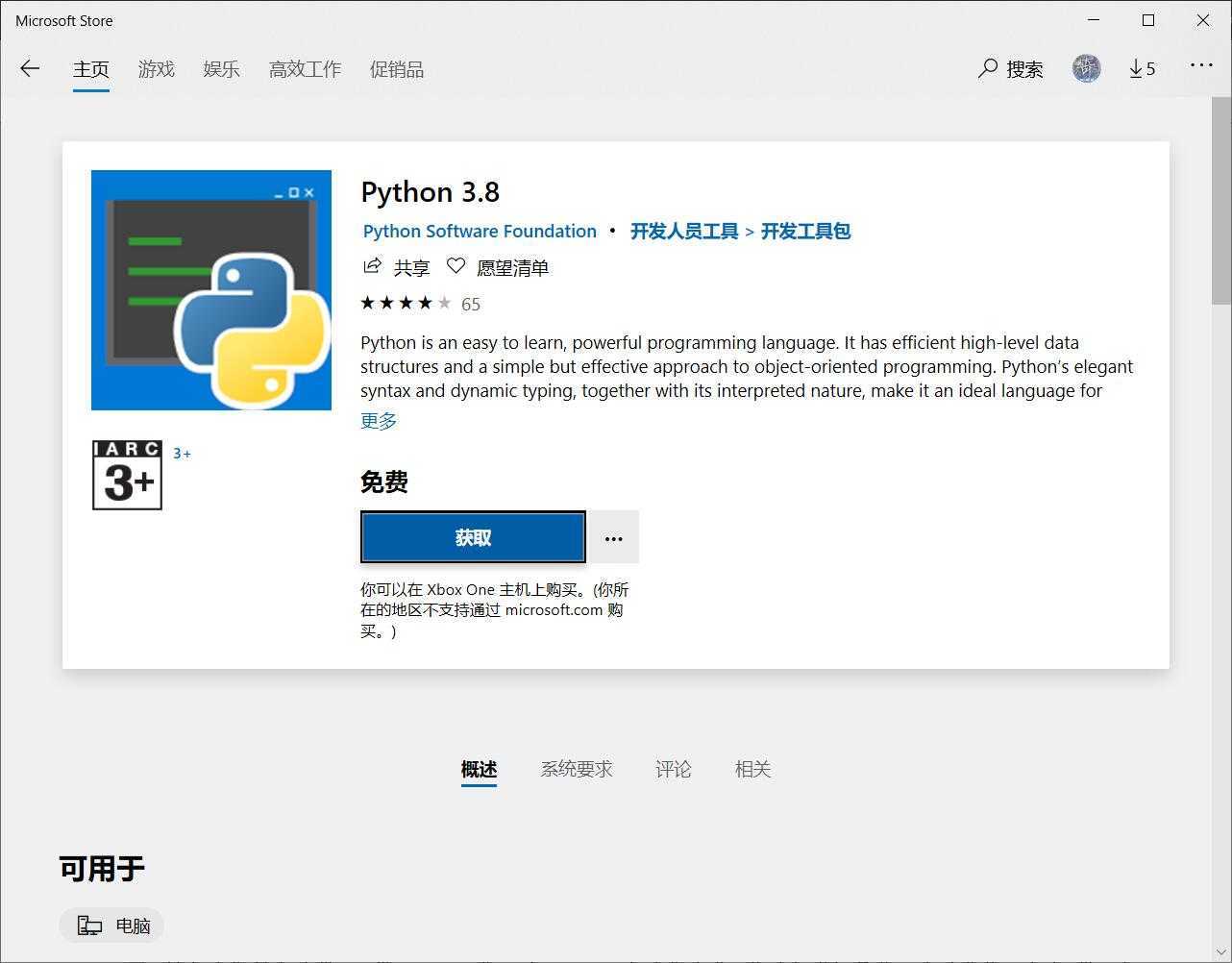Select the 概述 section tab

479,770
